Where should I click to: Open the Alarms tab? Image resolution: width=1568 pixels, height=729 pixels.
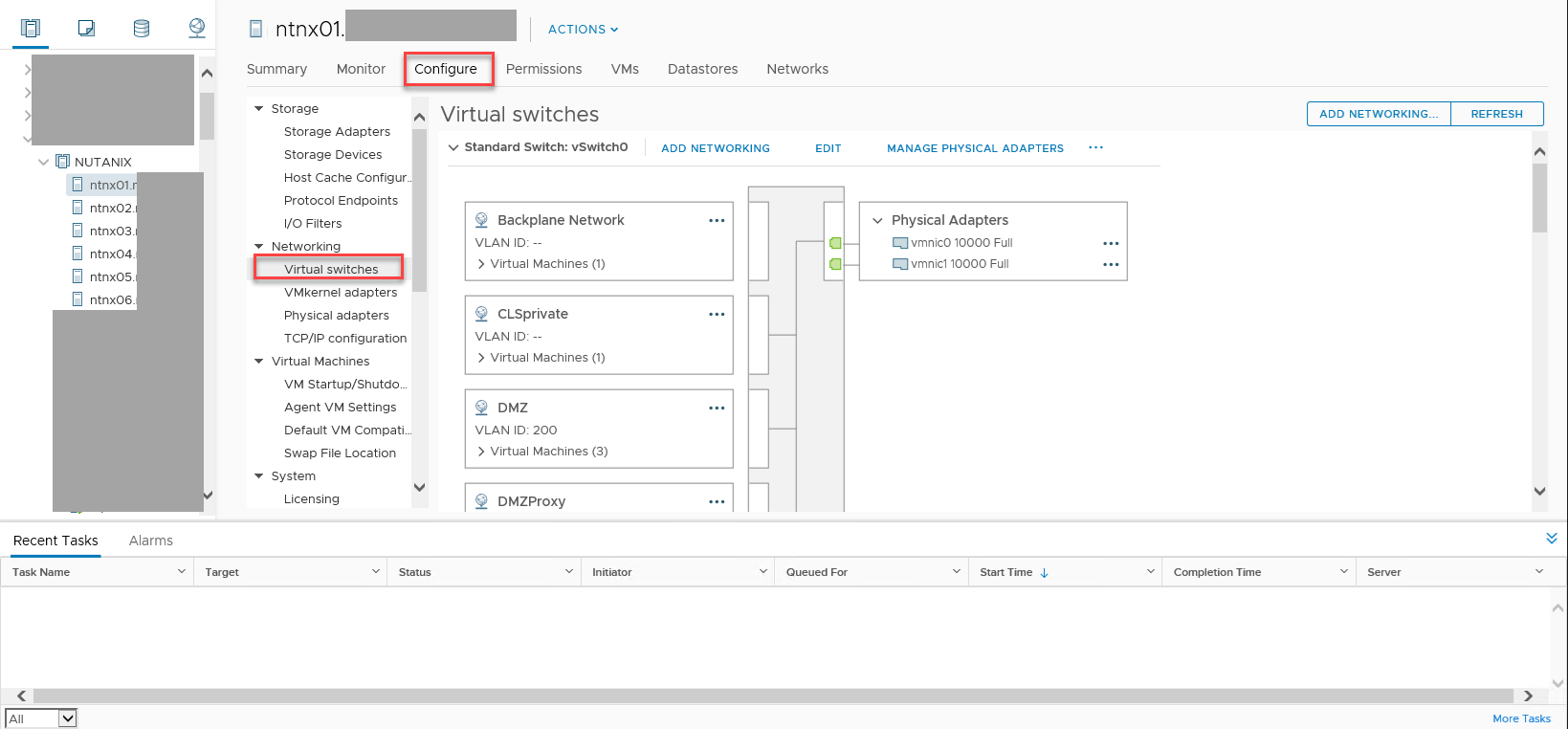click(x=151, y=541)
